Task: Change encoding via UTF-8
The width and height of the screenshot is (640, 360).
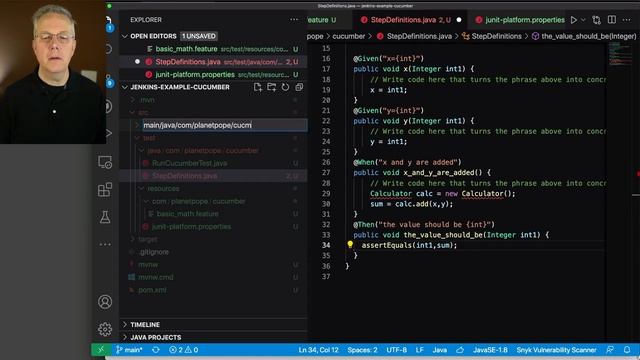Action: pyautogui.click(x=396, y=350)
